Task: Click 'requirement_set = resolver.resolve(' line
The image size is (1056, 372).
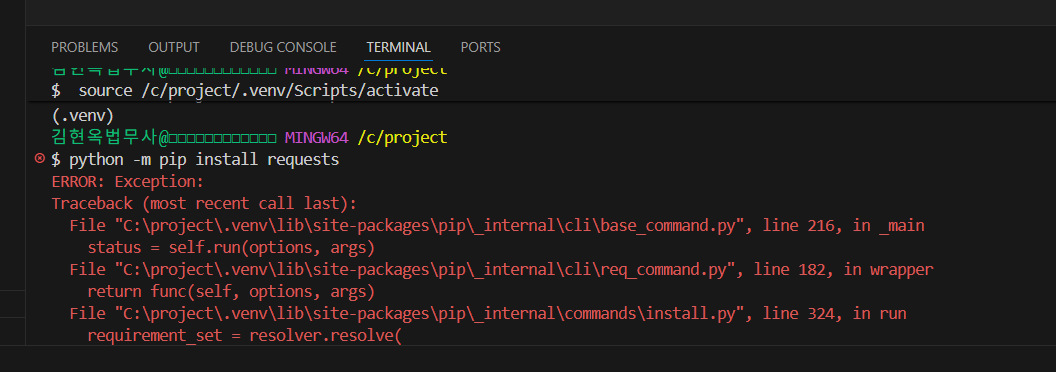Action: point(244,336)
